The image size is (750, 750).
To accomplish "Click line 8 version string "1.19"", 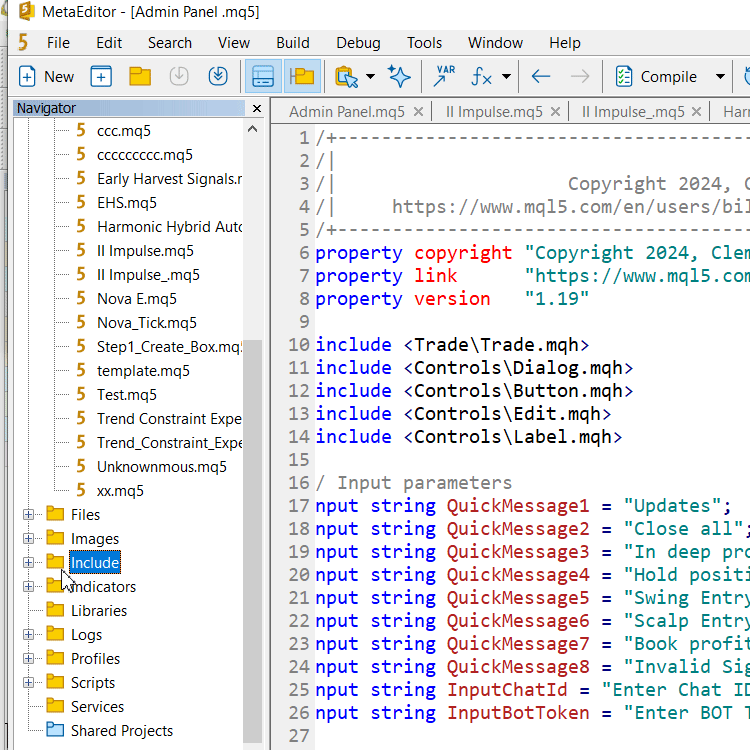I will 556,299.
